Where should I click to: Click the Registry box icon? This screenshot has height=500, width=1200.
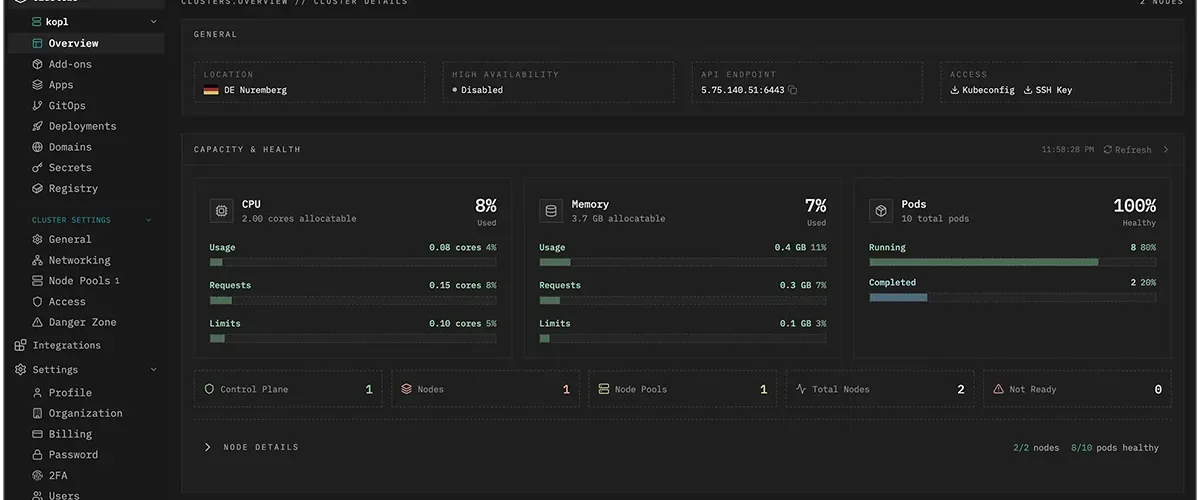(38, 188)
